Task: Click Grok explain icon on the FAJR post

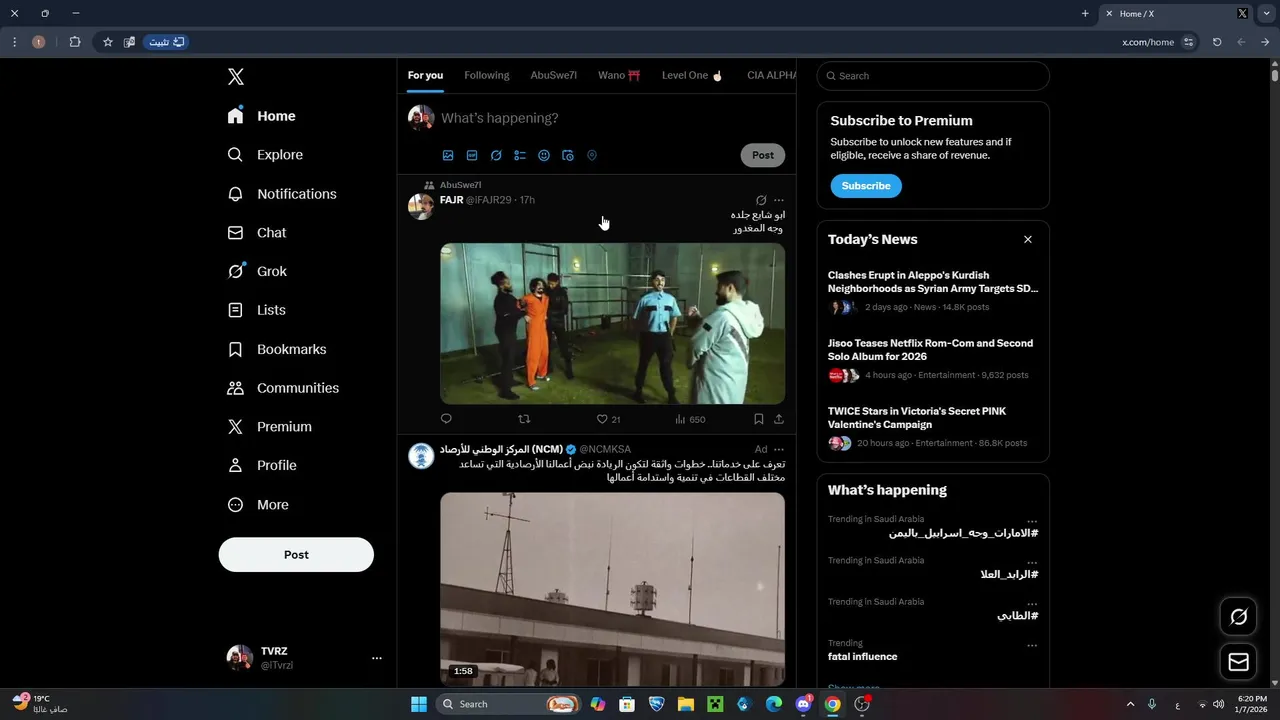Action: coord(761,200)
